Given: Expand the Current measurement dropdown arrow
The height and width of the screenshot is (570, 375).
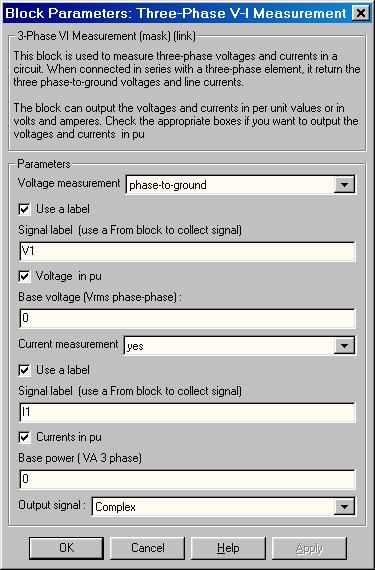Looking at the screenshot, I should click(344, 345).
